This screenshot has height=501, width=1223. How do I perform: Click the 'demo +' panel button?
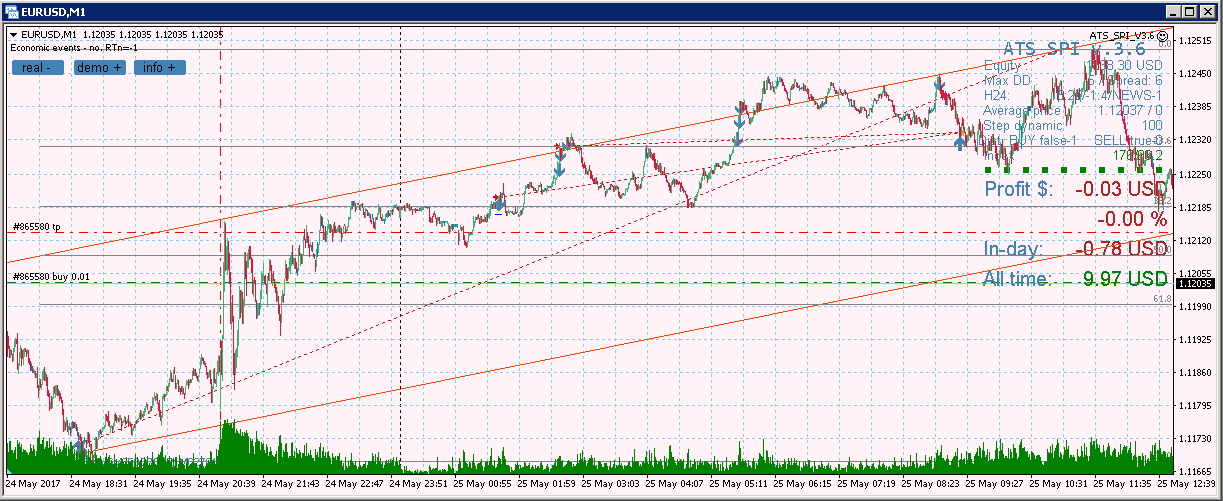tap(100, 68)
